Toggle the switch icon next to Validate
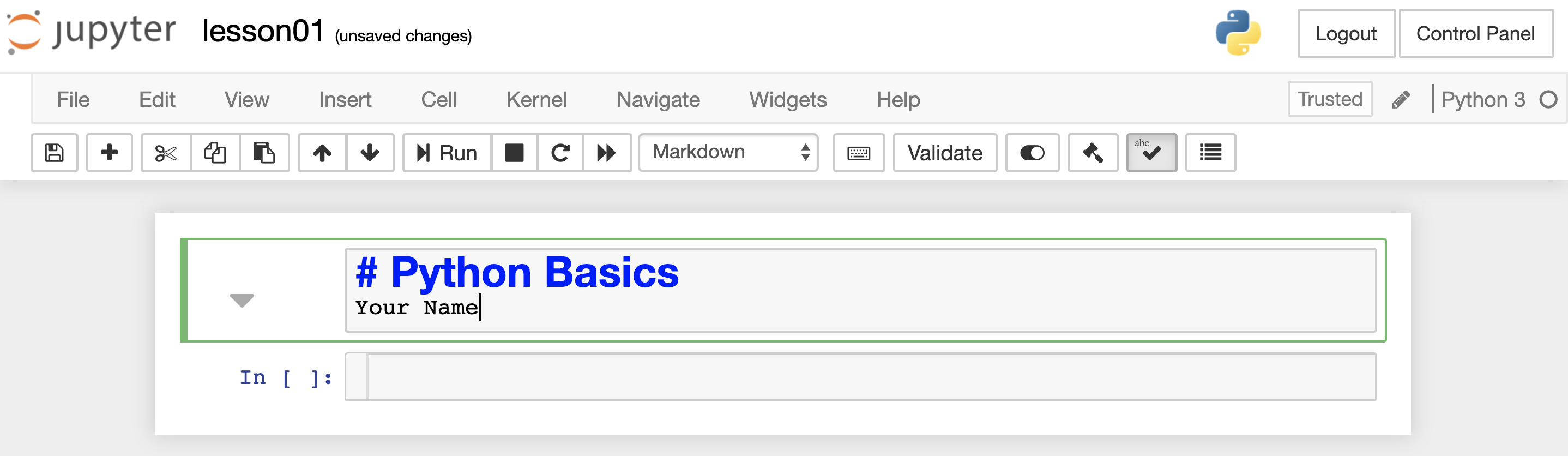Image resolution: width=1568 pixels, height=456 pixels. click(x=1032, y=153)
